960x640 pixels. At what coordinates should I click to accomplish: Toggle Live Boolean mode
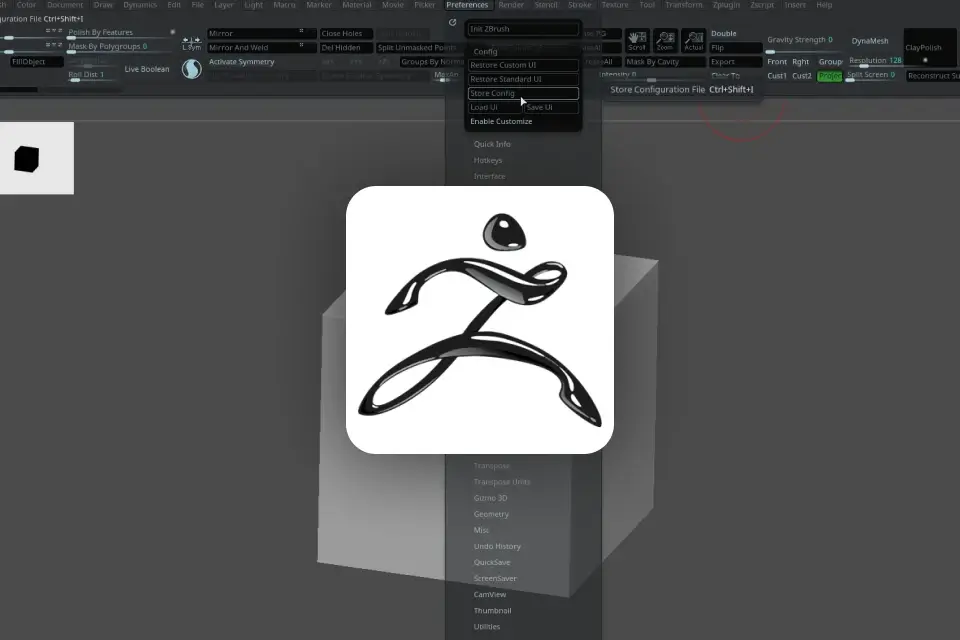[147, 69]
